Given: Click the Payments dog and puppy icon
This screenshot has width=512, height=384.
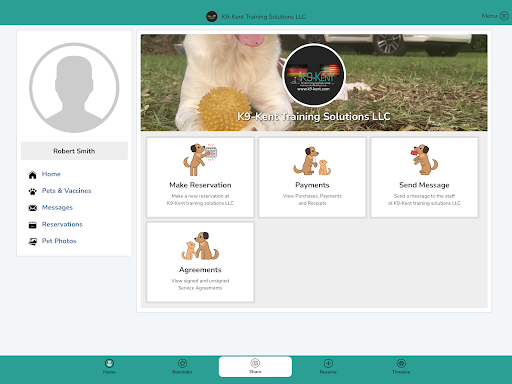Looking at the screenshot, I should (312, 161).
